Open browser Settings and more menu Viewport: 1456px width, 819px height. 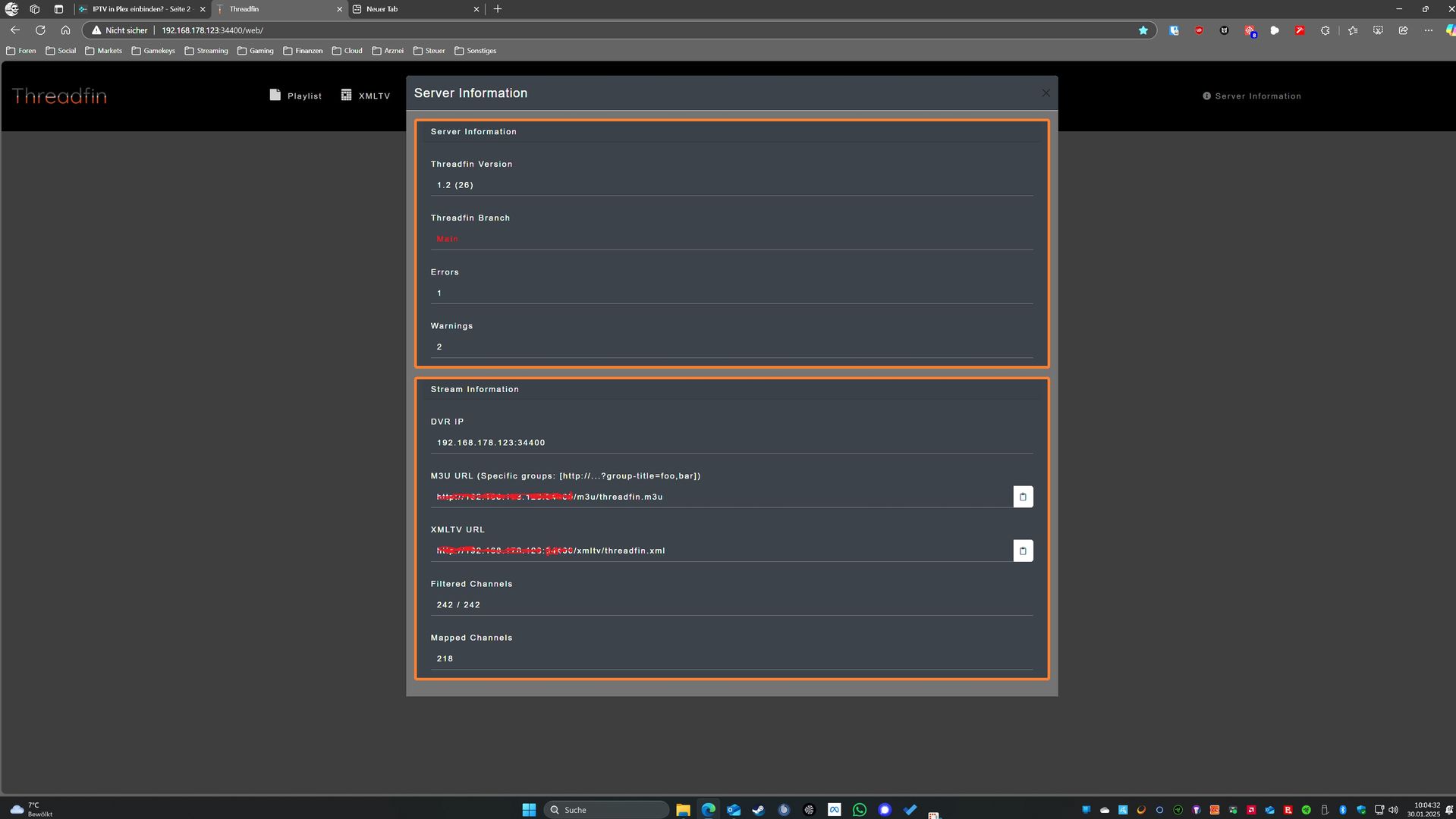(1428, 30)
